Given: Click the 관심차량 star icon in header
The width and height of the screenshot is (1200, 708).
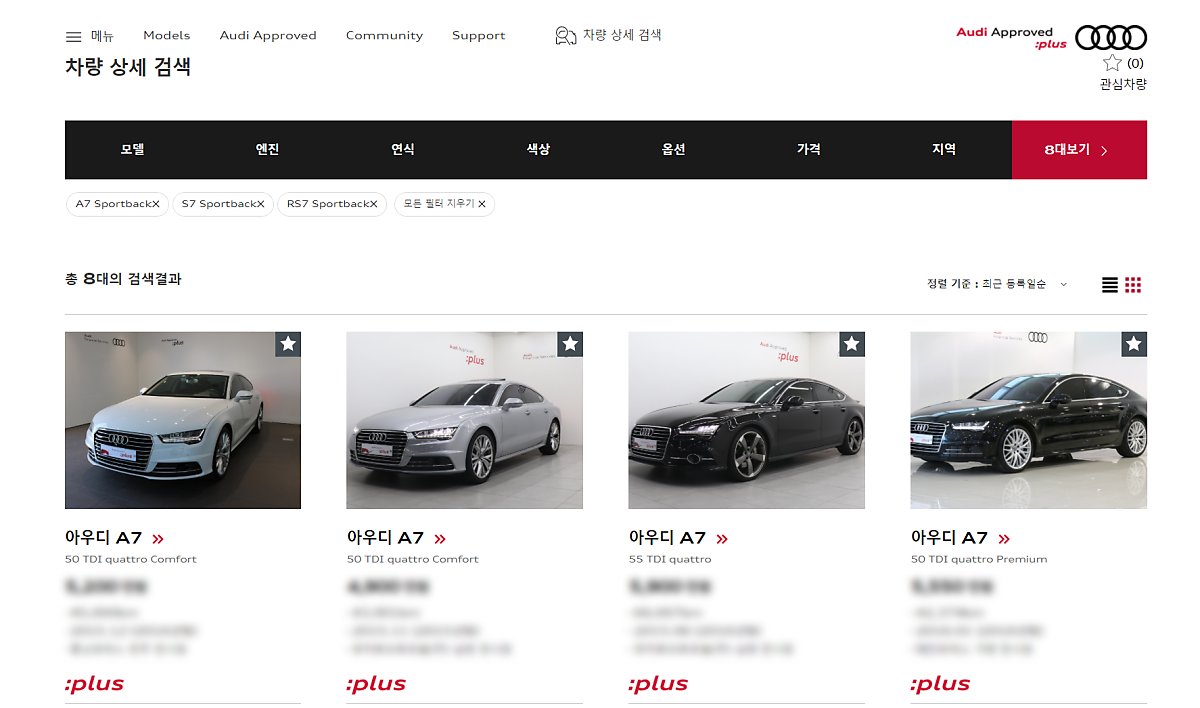Looking at the screenshot, I should pyautogui.click(x=1113, y=63).
